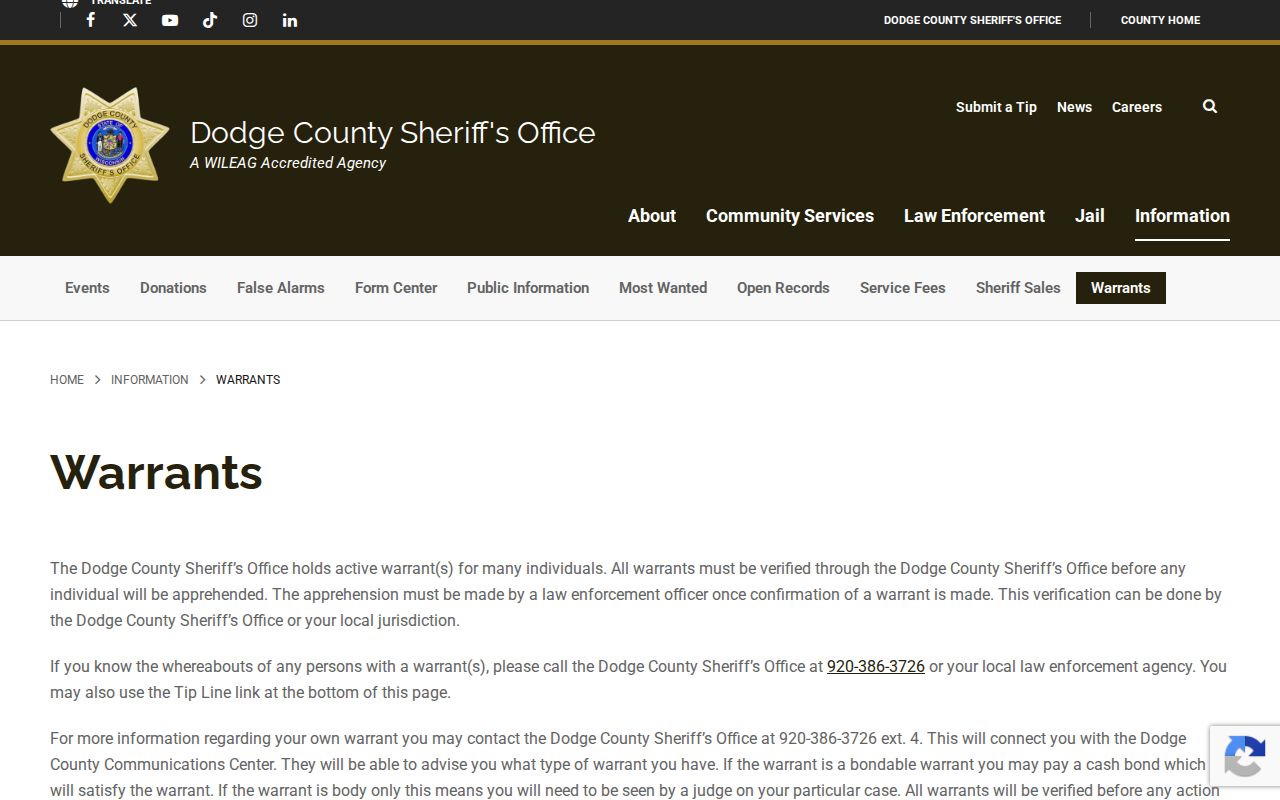Select the Most Wanted tab
Image resolution: width=1280 pixels, height=800 pixels.
[x=663, y=288]
